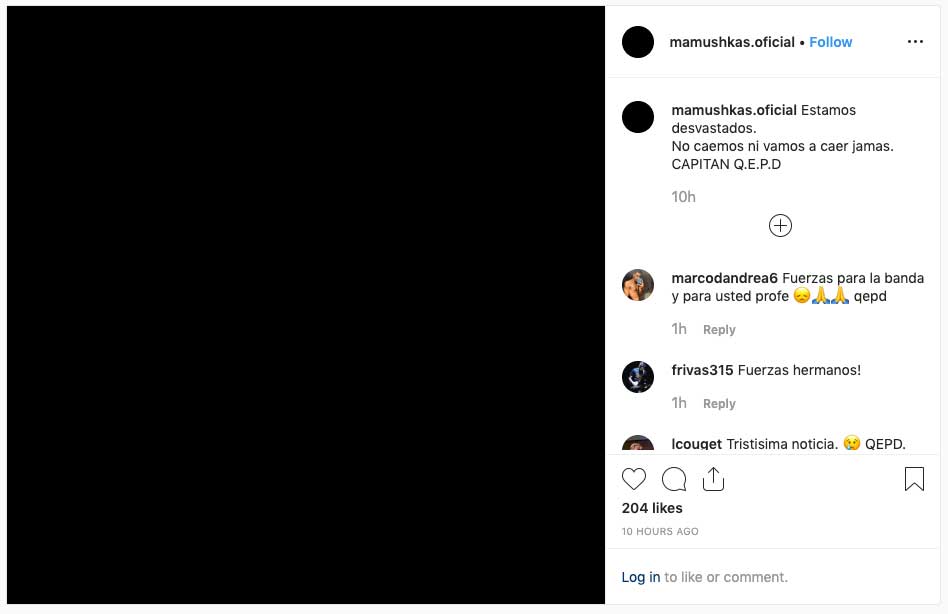Open lcouget's profile avatar
This screenshot has width=948, height=614.
(638, 443)
